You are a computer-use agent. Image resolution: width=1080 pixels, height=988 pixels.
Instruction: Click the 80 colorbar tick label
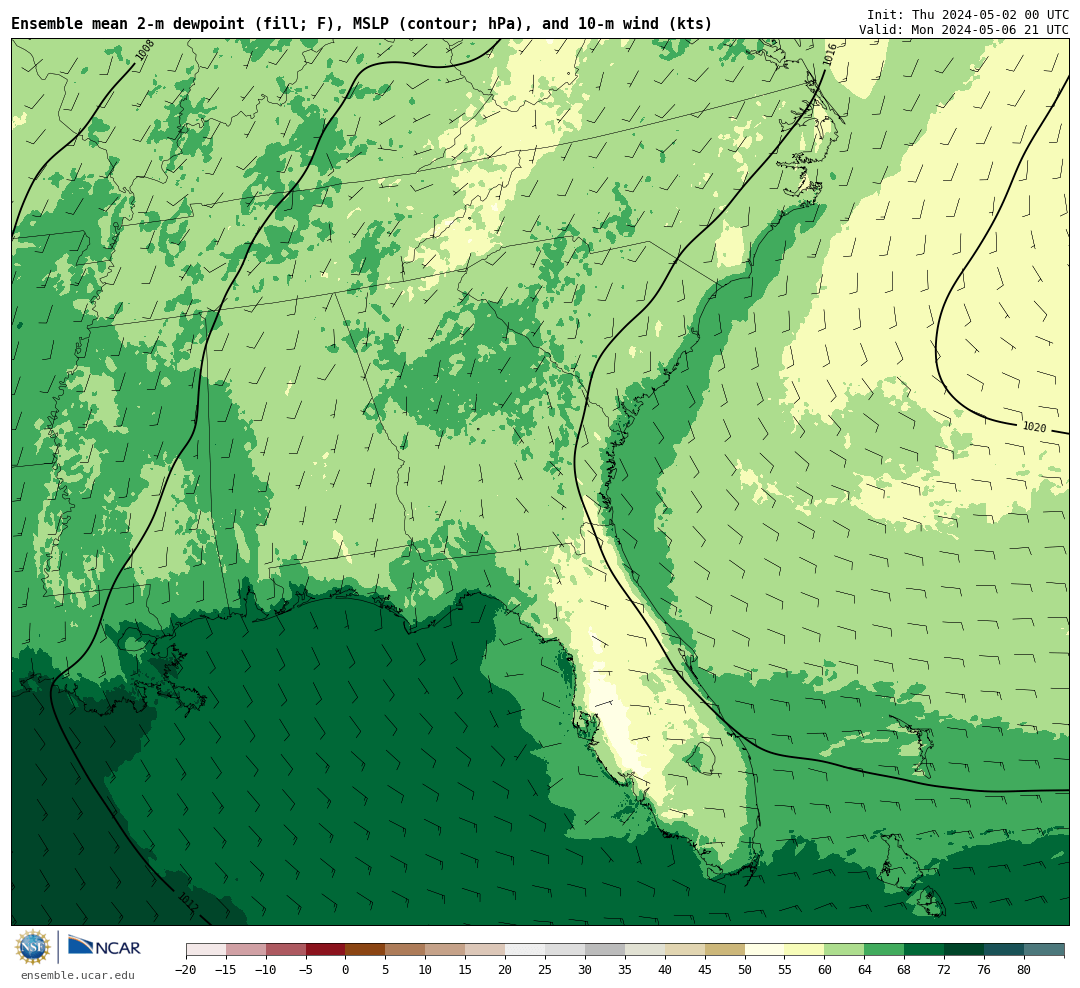pos(1025,969)
